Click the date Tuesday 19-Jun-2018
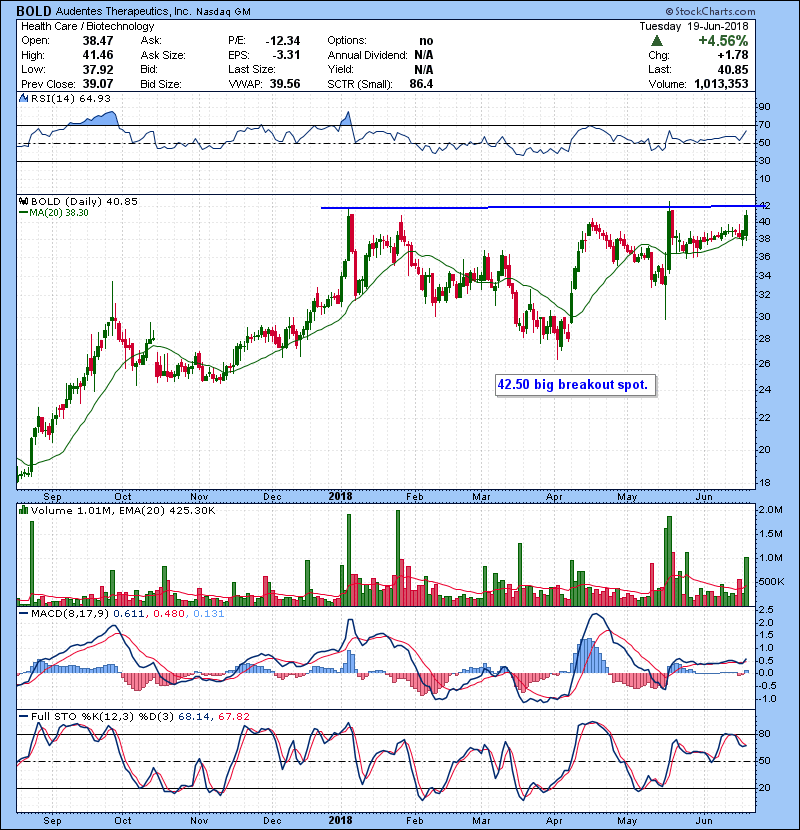The height and width of the screenshot is (830, 800). point(694,26)
